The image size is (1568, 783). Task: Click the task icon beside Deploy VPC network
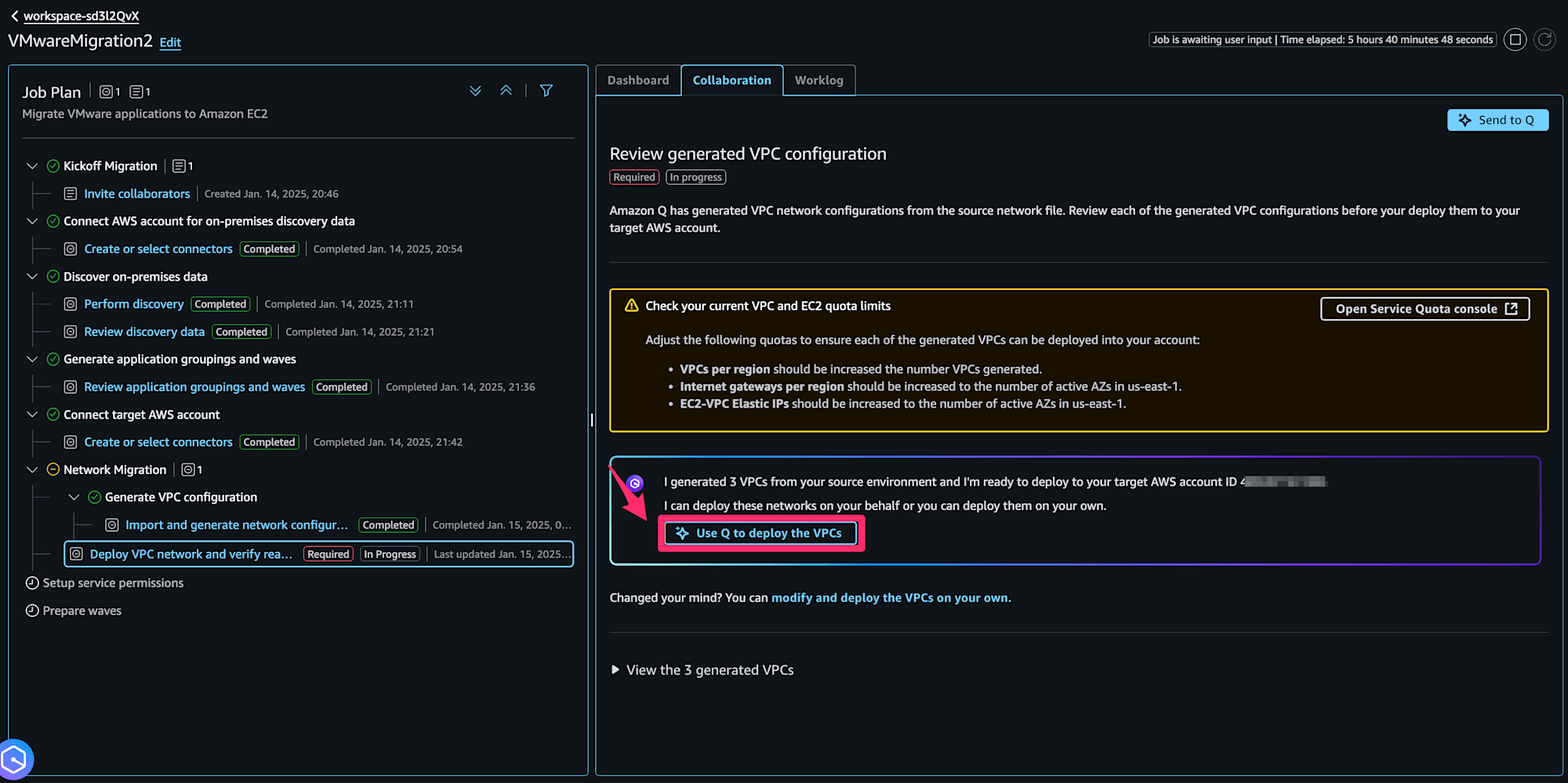coord(77,554)
